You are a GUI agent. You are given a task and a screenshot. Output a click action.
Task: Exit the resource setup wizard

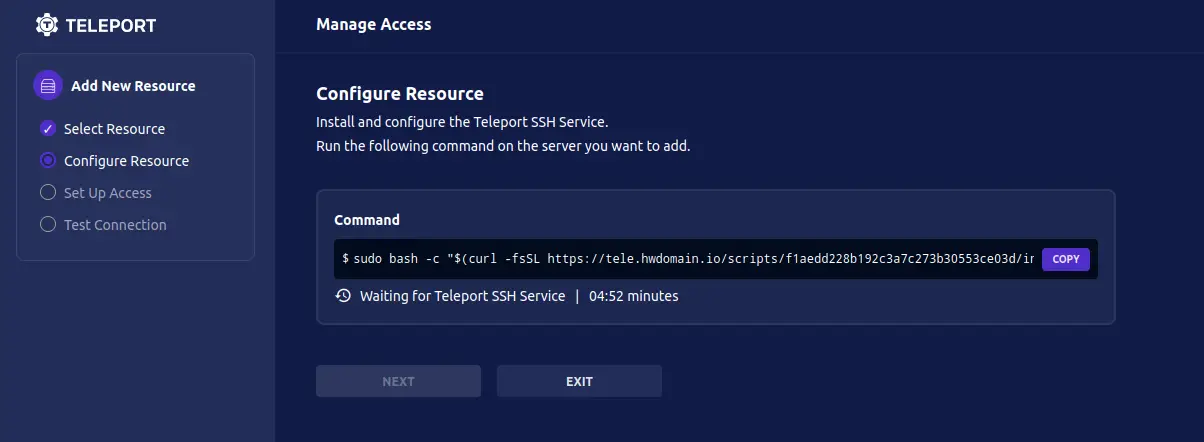coord(579,381)
